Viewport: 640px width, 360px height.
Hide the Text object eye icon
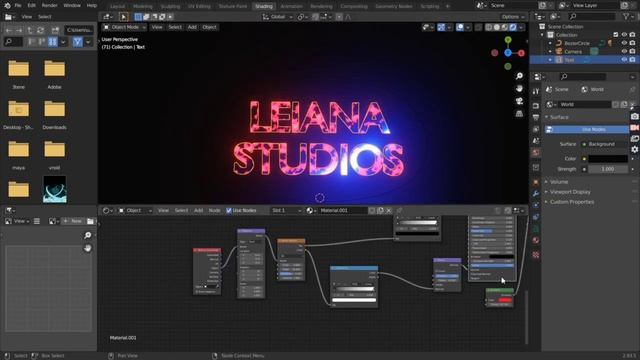pyautogui.click(x=624, y=60)
